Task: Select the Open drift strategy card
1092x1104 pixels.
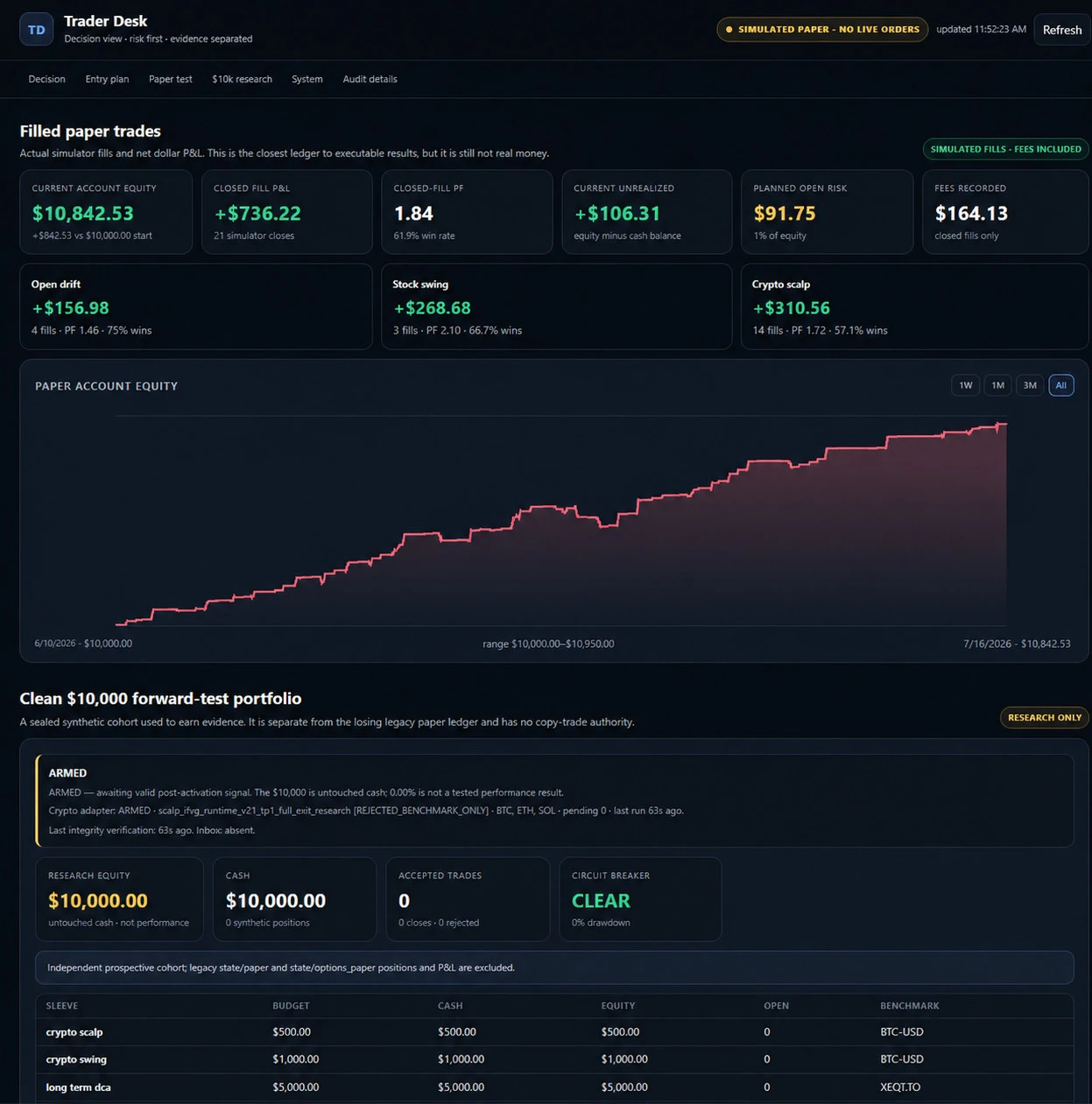Action: tap(196, 306)
